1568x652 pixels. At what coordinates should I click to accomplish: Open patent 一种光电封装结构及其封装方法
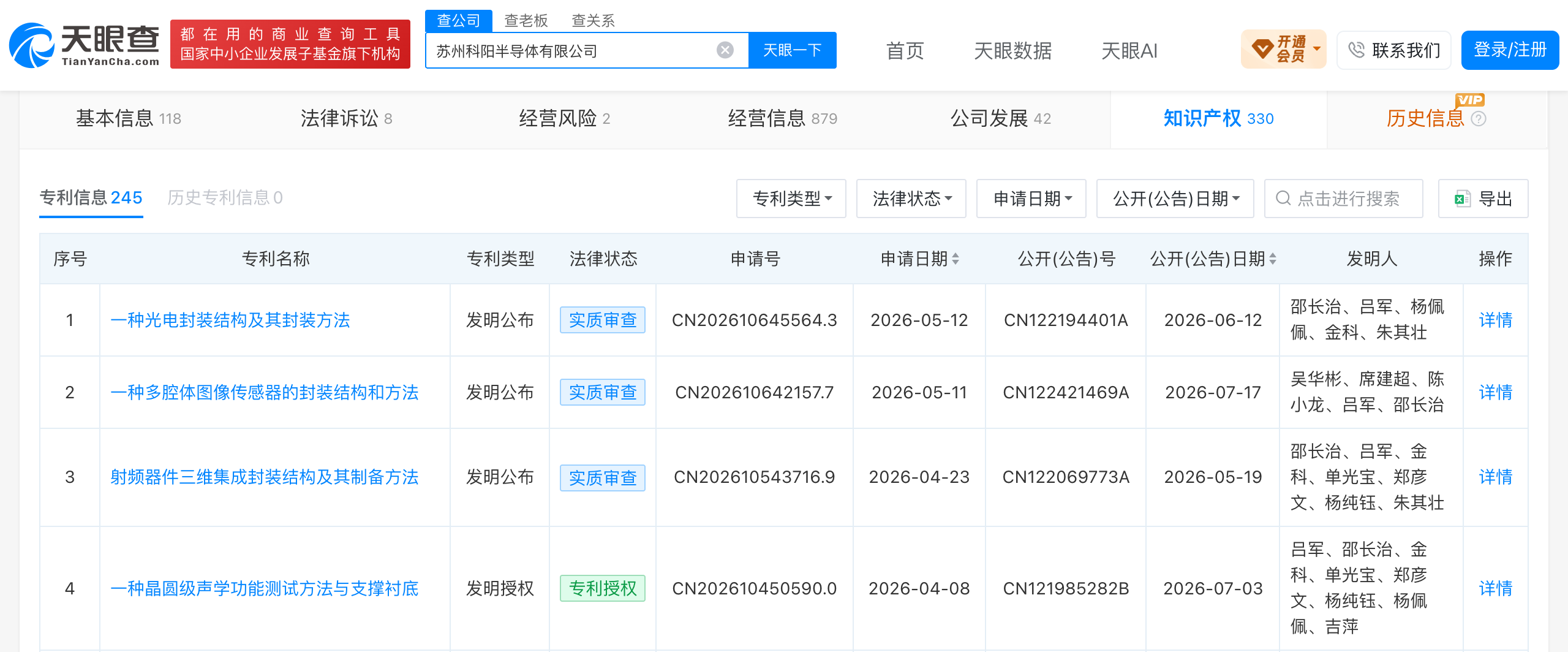[230, 320]
